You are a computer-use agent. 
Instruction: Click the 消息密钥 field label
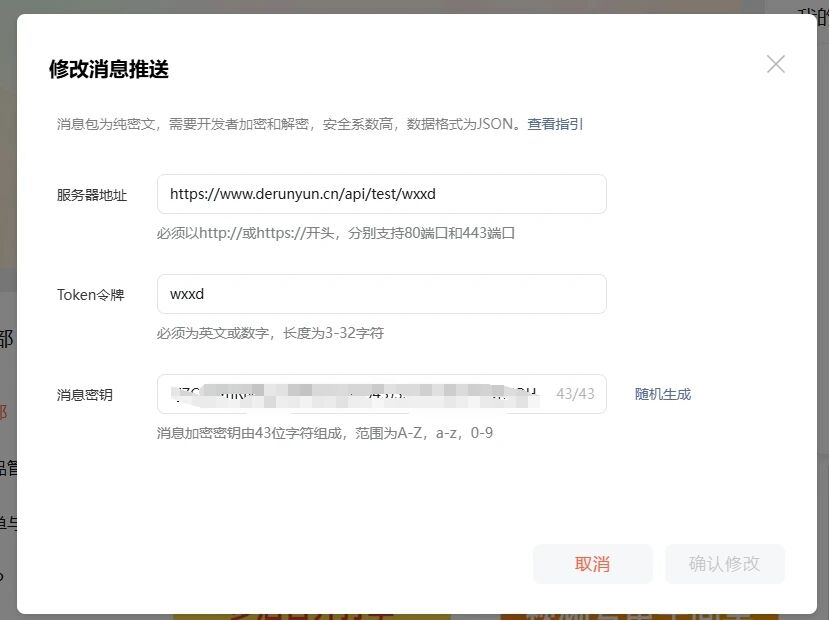85,395
